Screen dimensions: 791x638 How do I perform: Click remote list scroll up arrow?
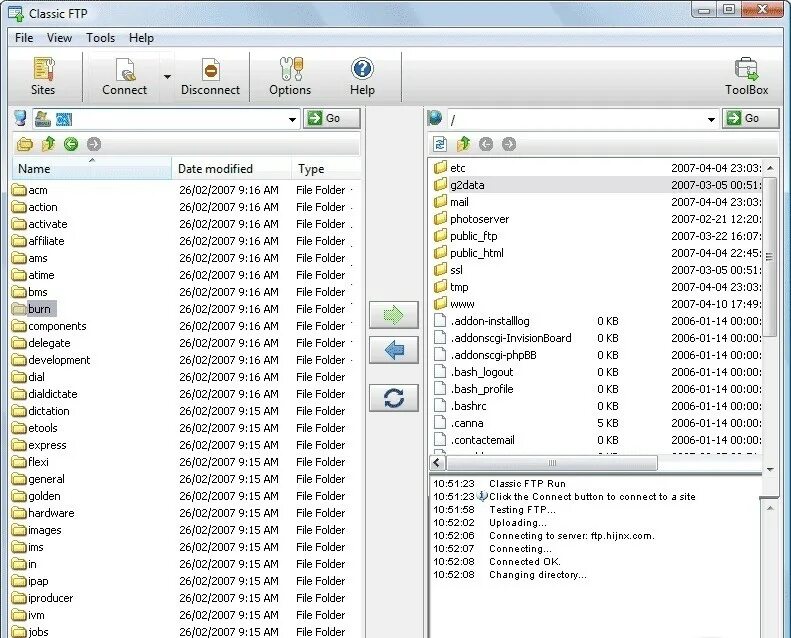click(x=770, y=168)
